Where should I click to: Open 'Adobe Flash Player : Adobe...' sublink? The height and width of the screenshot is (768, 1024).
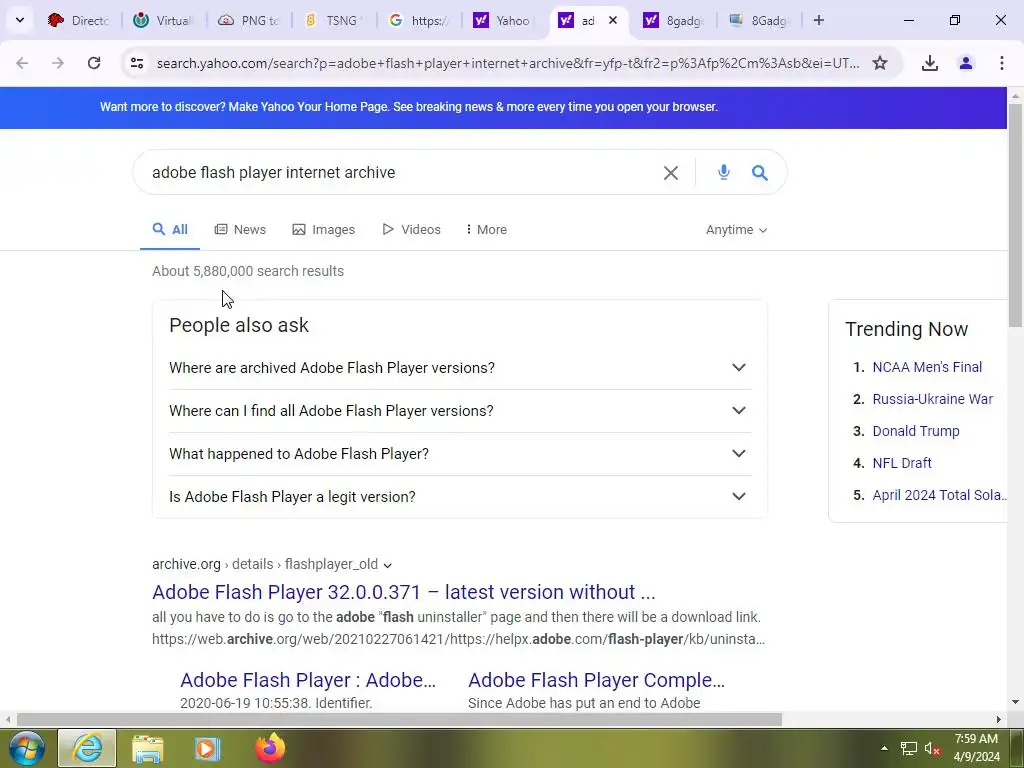(308, 680)
